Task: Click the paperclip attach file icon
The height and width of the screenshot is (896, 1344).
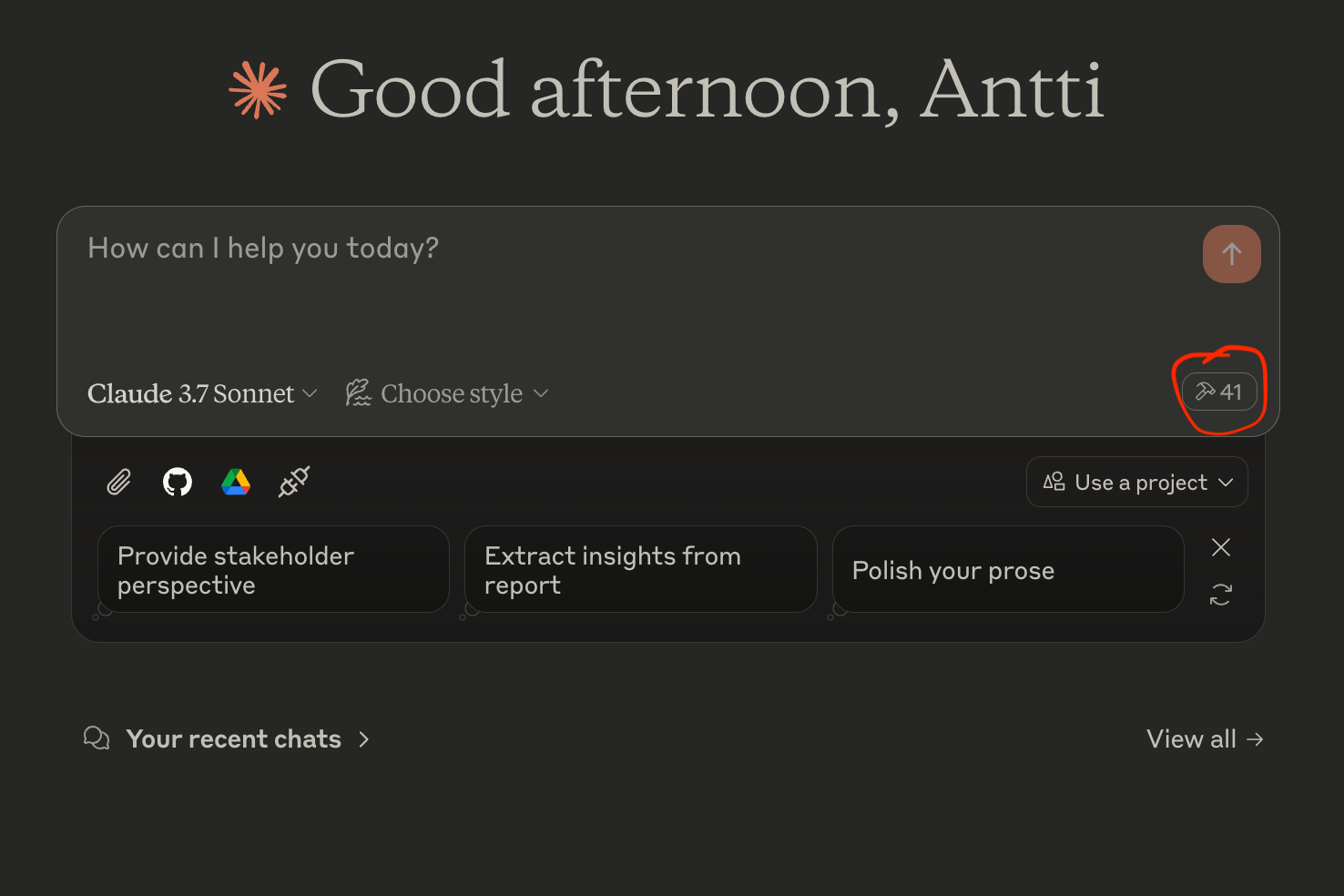Action: [118, 482]
